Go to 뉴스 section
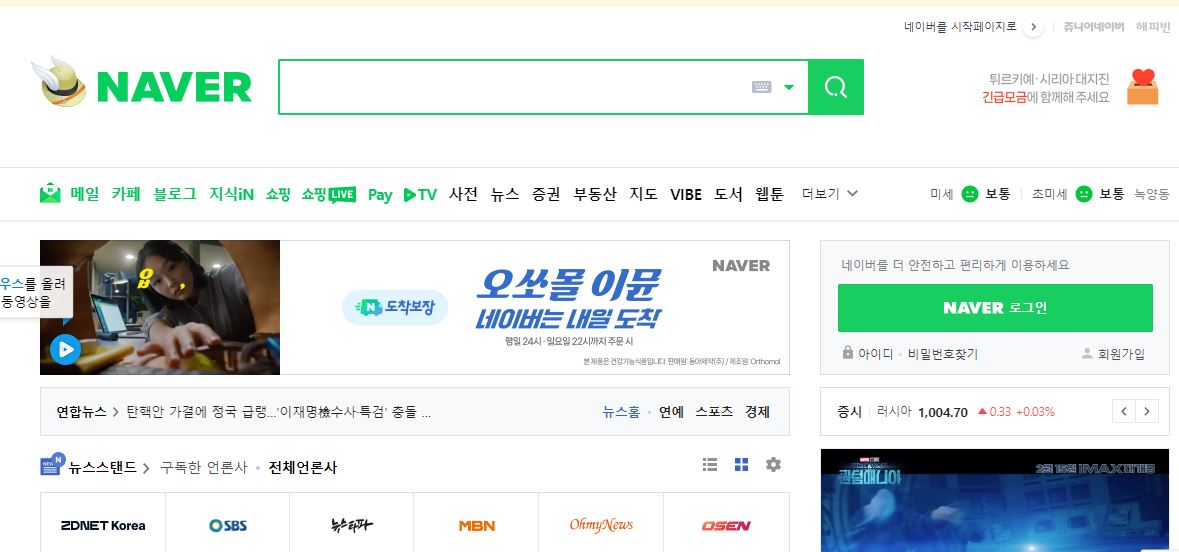The image size is (1179, 552). 505,194
